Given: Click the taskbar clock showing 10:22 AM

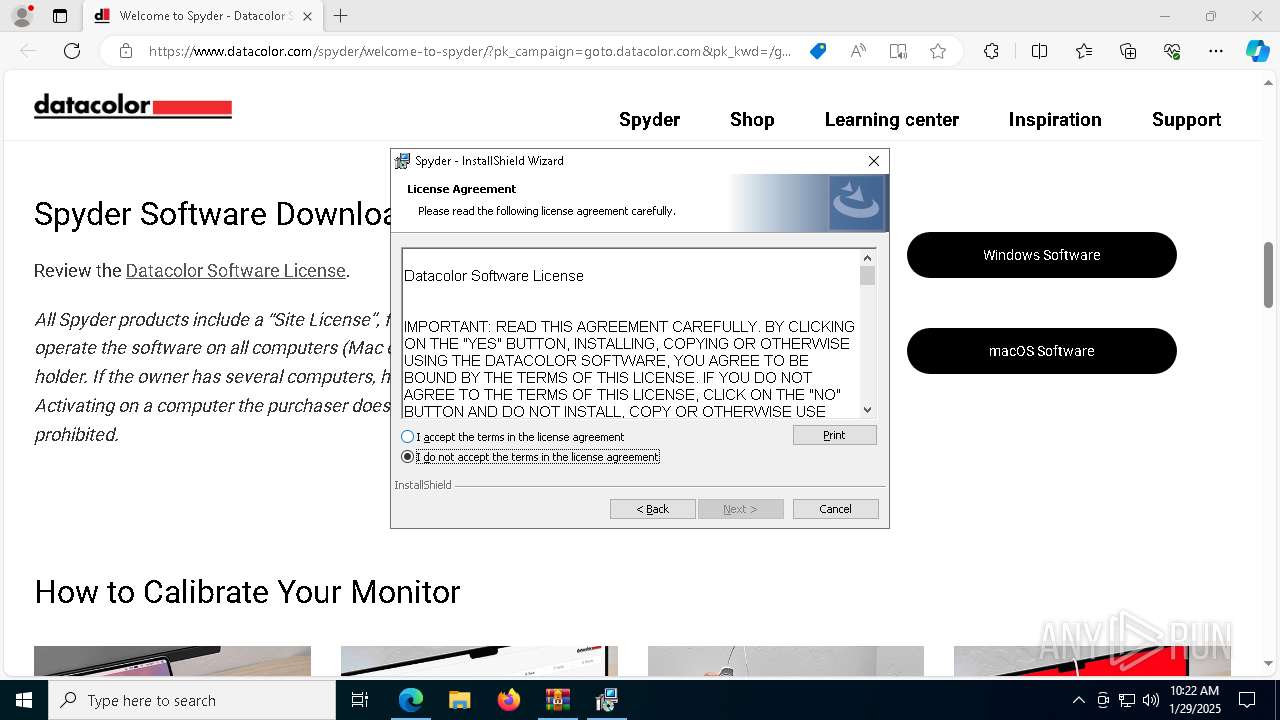Looking at the screenshot, I should pyautogui.click(x=1194, y=700).
